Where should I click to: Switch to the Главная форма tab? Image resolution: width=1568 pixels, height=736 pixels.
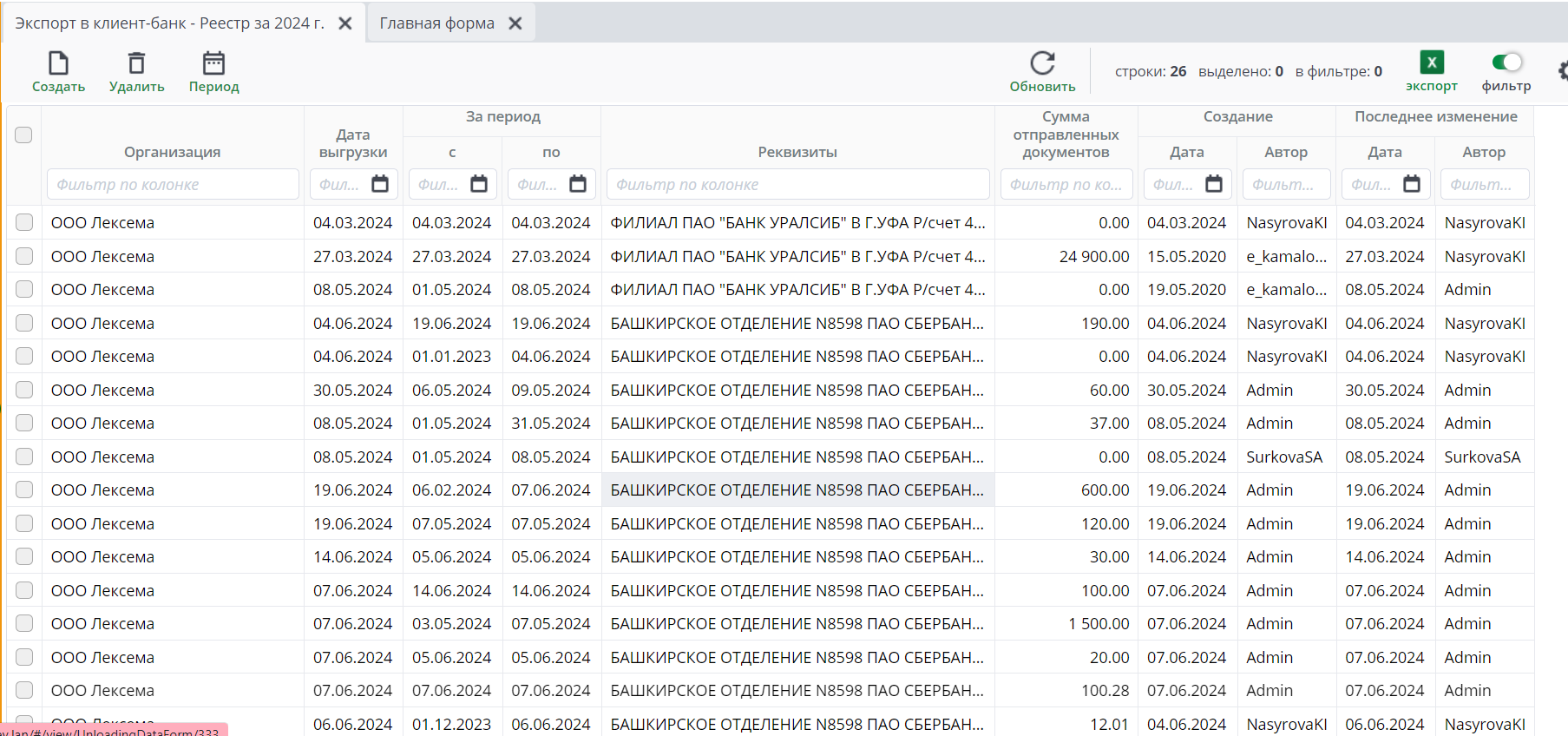[436, 23]
